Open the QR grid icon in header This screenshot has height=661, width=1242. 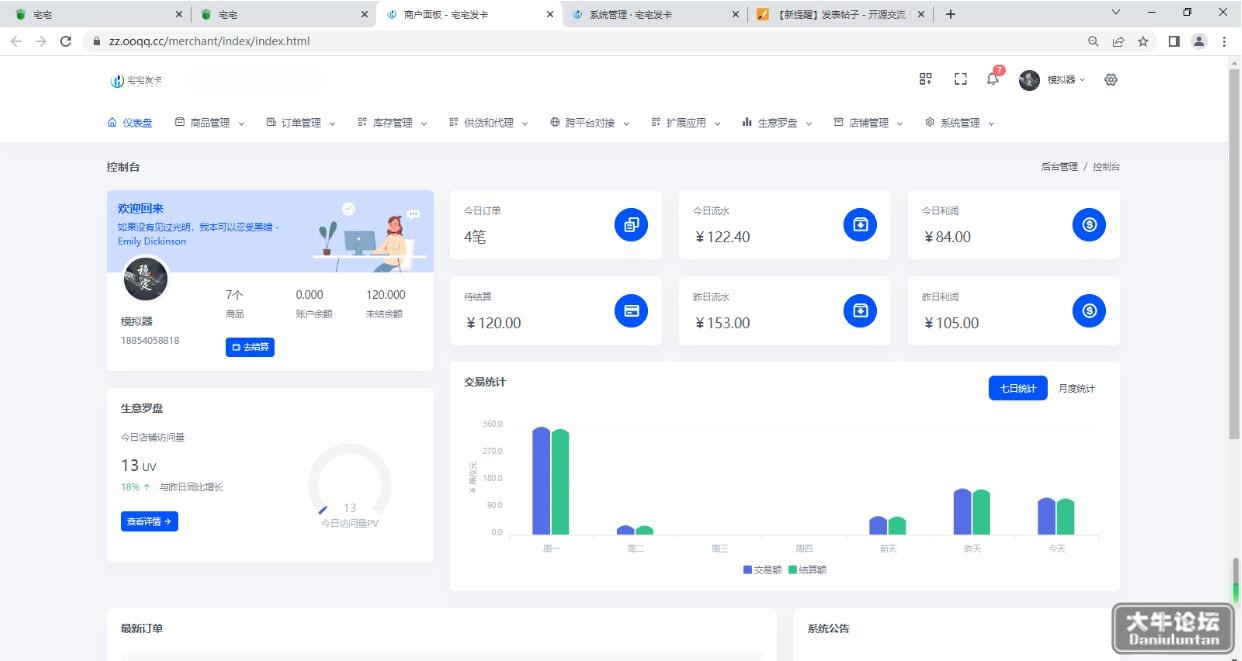pyautogui.click(x=926, y=79)
